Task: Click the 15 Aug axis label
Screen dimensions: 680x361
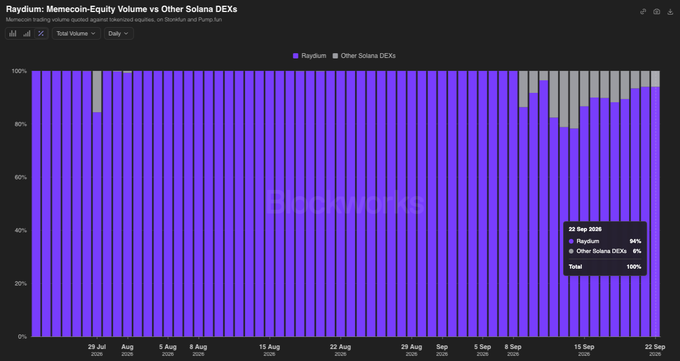Action: coord(269,350)
